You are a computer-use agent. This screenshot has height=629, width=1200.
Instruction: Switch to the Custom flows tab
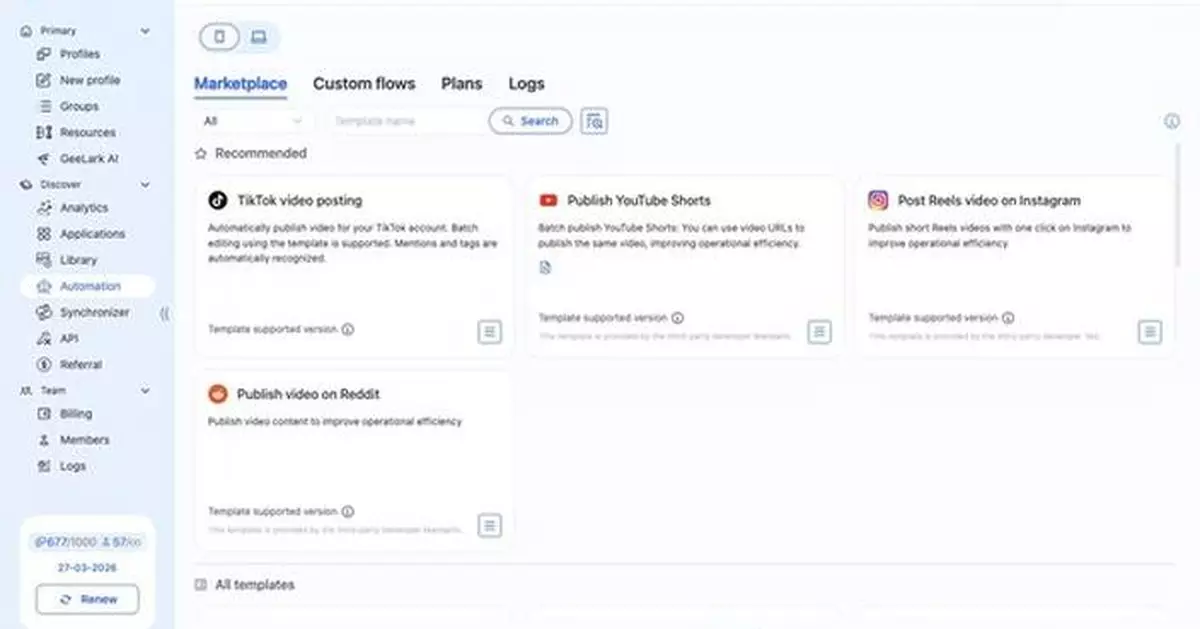point(364,84)
